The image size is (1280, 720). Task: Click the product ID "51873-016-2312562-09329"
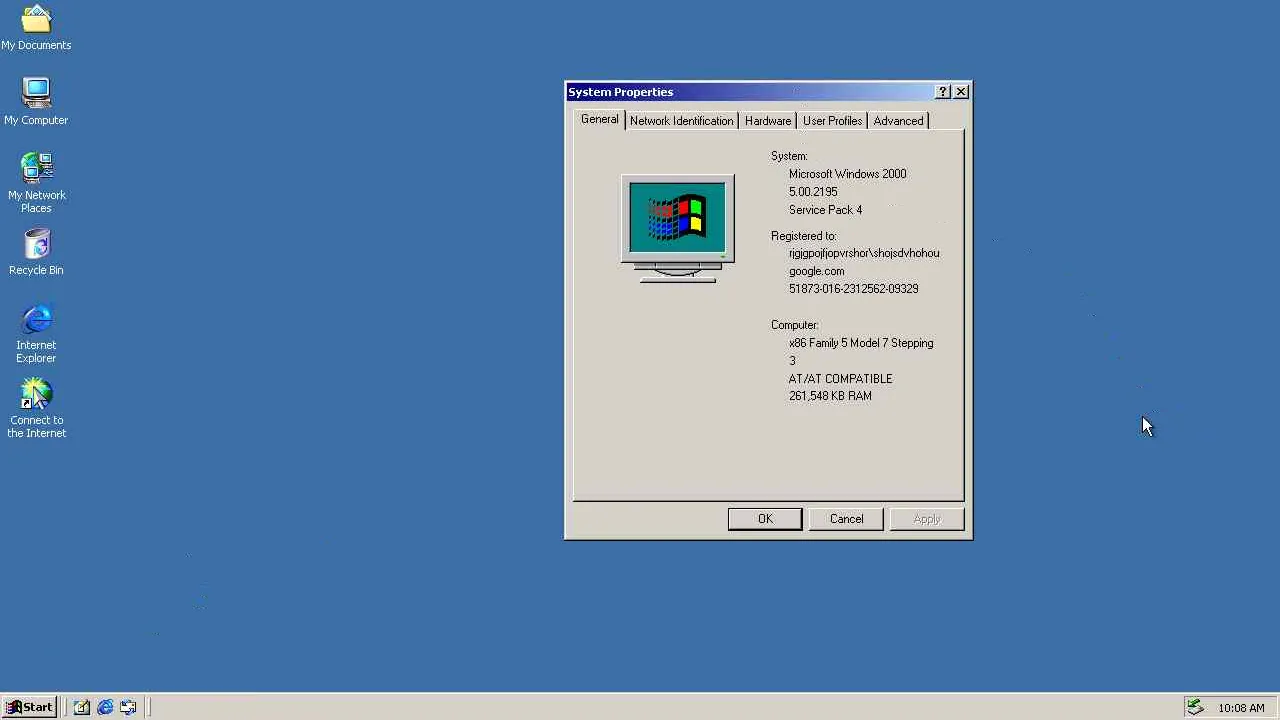point(853,289)
